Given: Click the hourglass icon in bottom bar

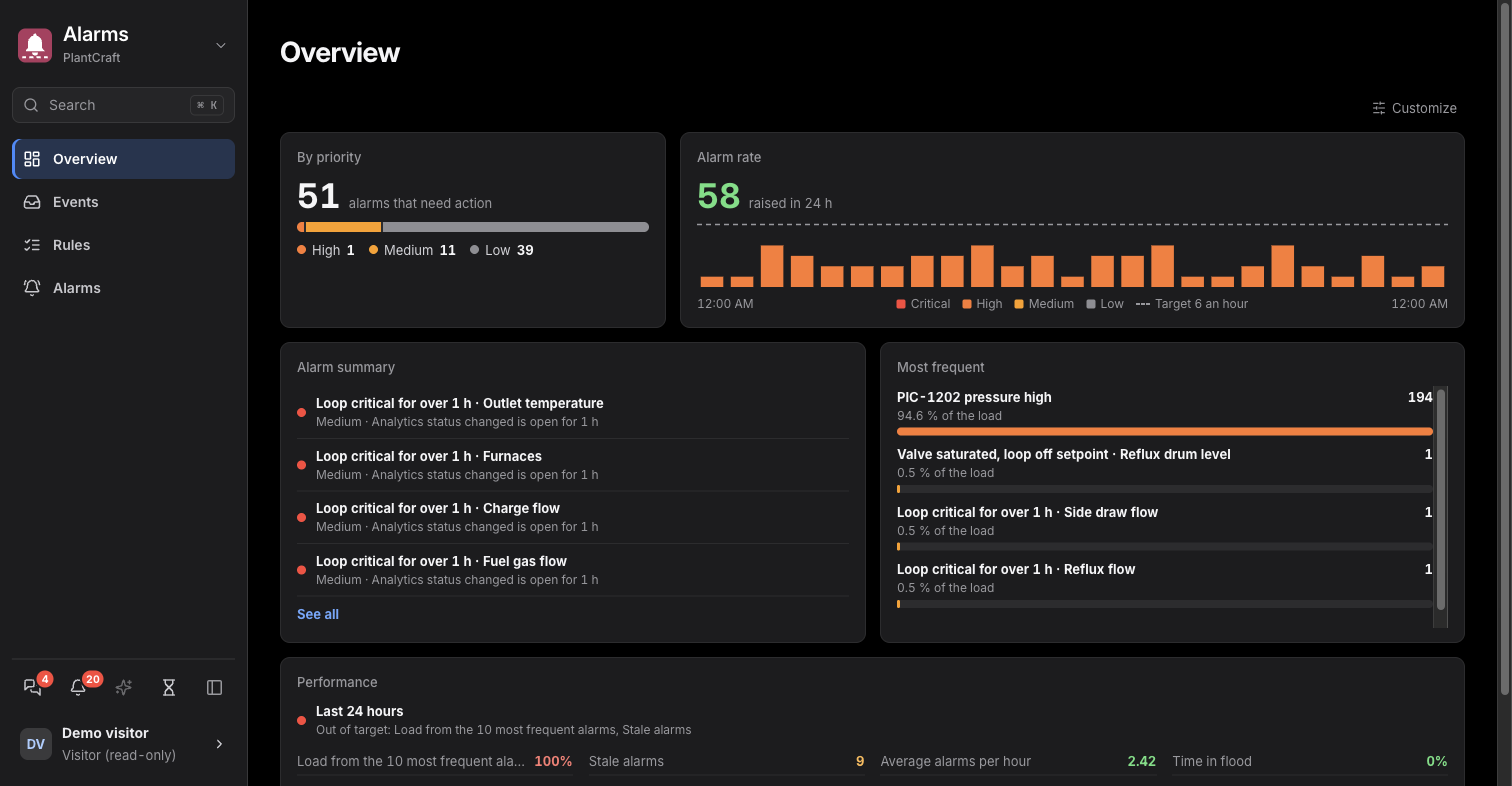Looking at the screenshot, I should (169, 687).
